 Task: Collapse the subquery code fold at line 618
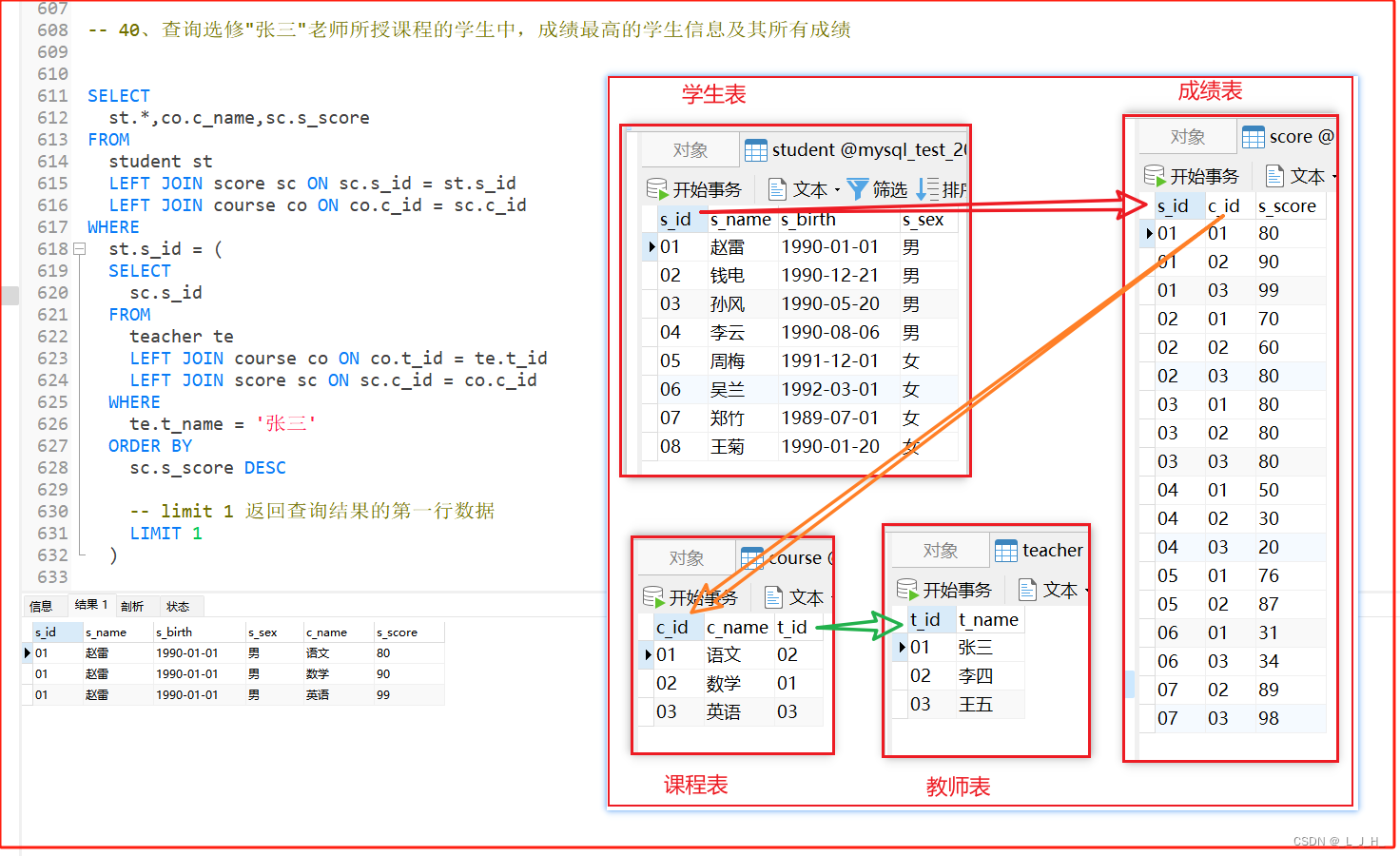(x=80, y=249)
